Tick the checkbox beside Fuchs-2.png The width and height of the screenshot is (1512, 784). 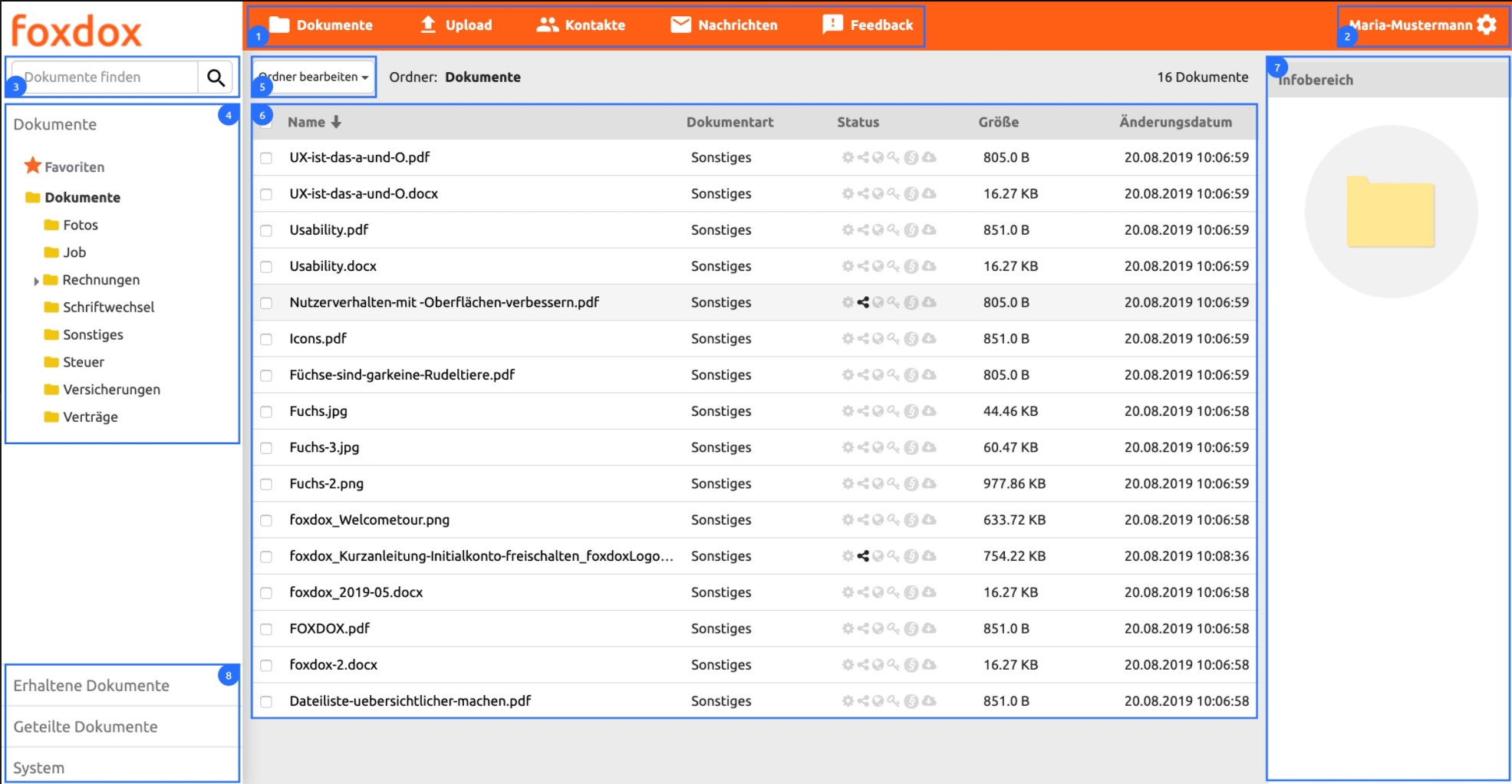pos(266,484)
